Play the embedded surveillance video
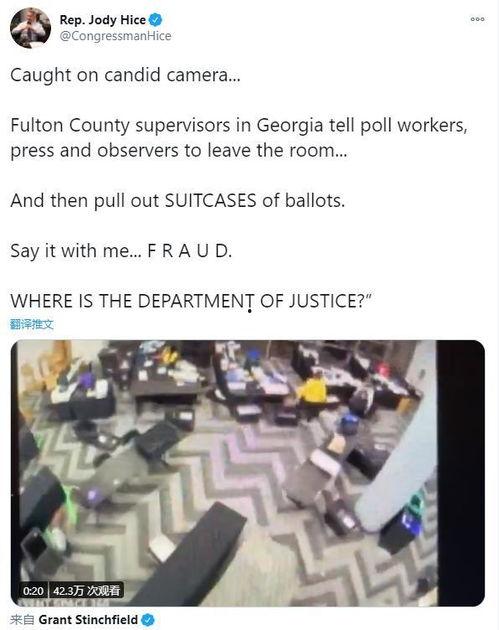The image size is (499, 630). coord(247,473)
